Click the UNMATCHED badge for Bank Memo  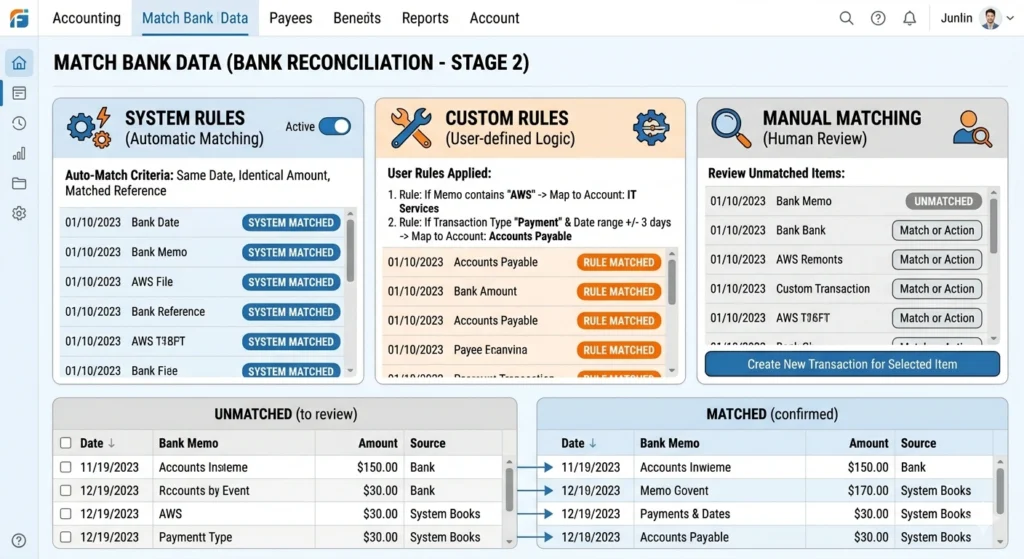pyautogui.click(x=944, y=201)
